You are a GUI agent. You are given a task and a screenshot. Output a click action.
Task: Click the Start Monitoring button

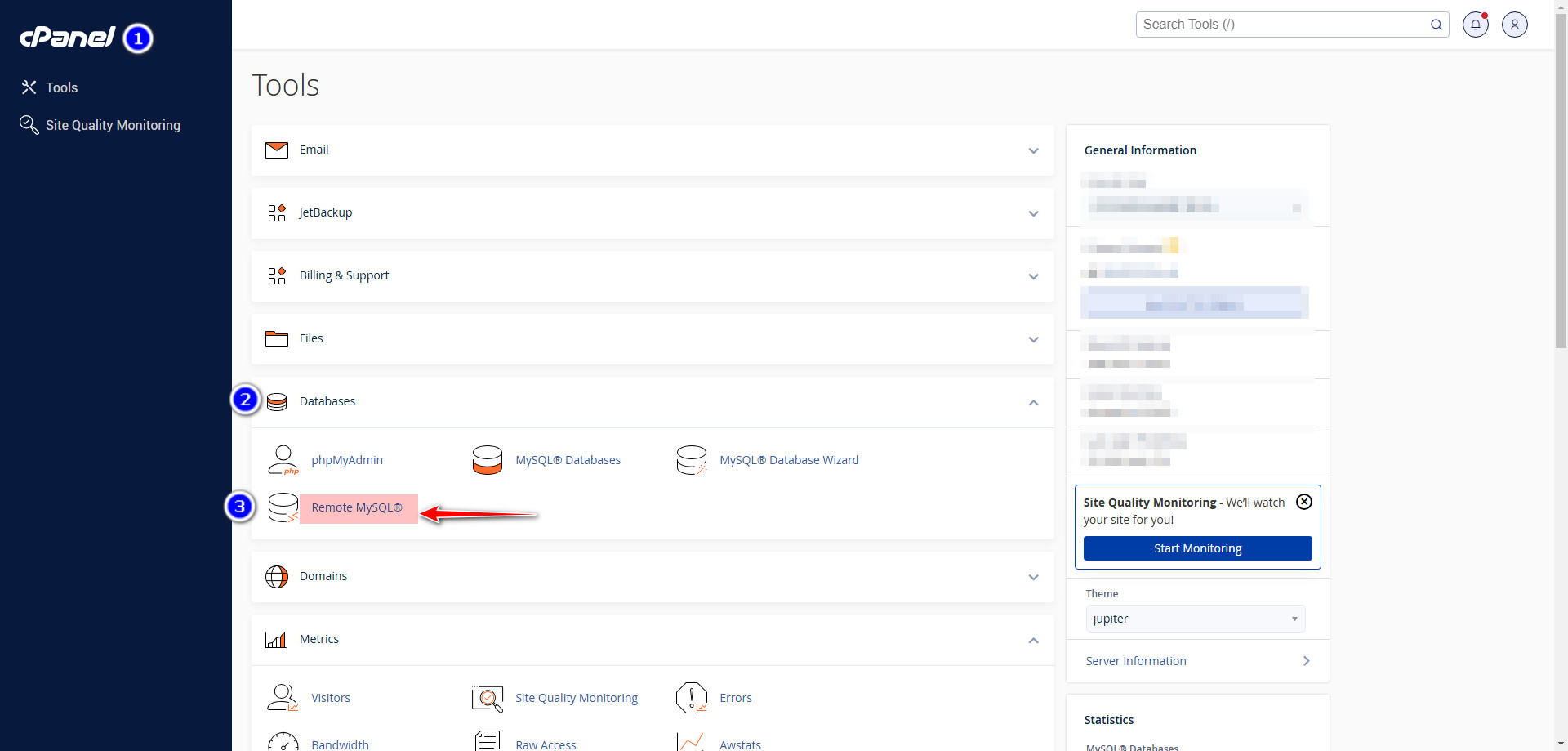point(1197,548)
